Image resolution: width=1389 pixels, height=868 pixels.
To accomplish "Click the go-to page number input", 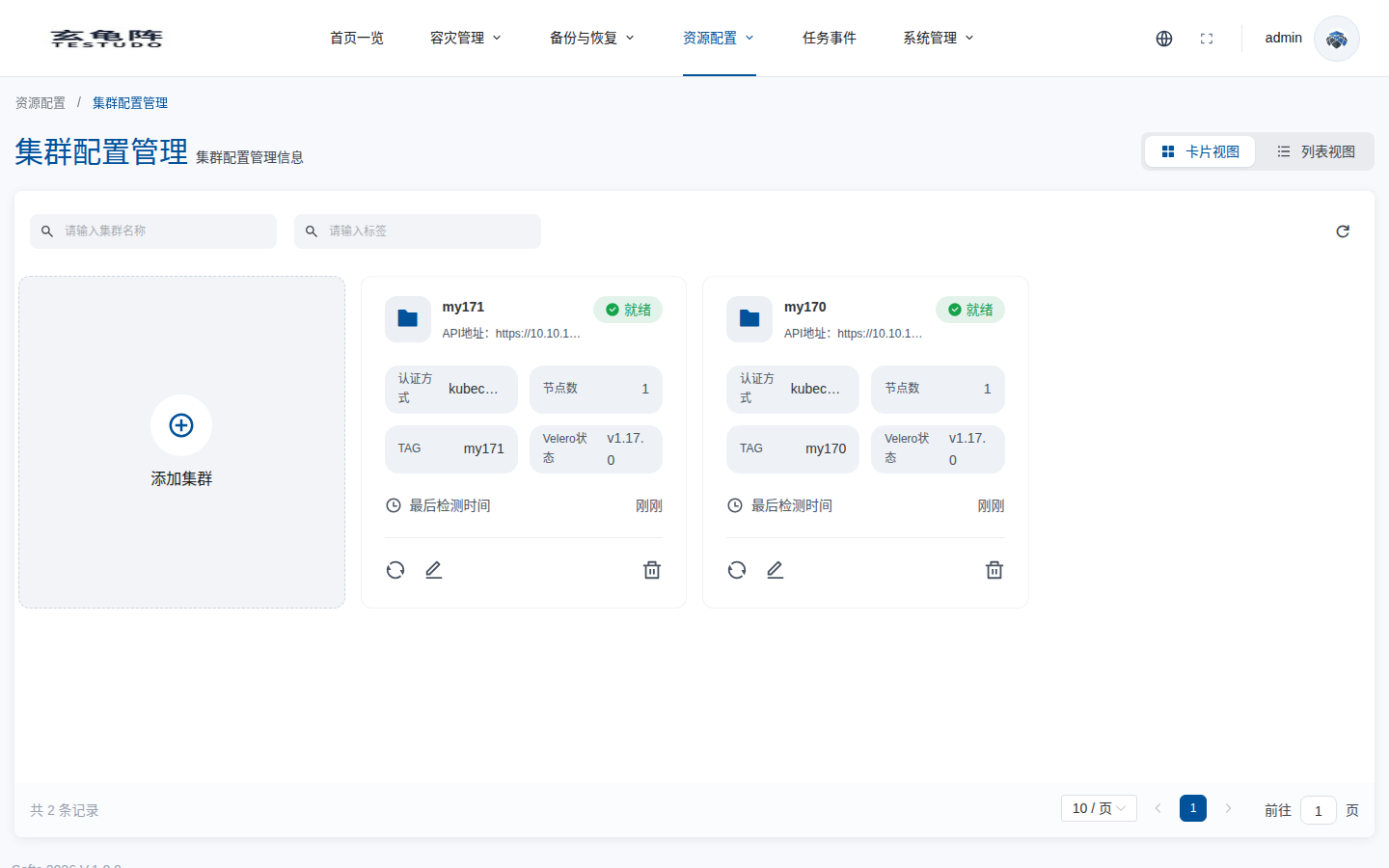I will tap(1319, 810).
